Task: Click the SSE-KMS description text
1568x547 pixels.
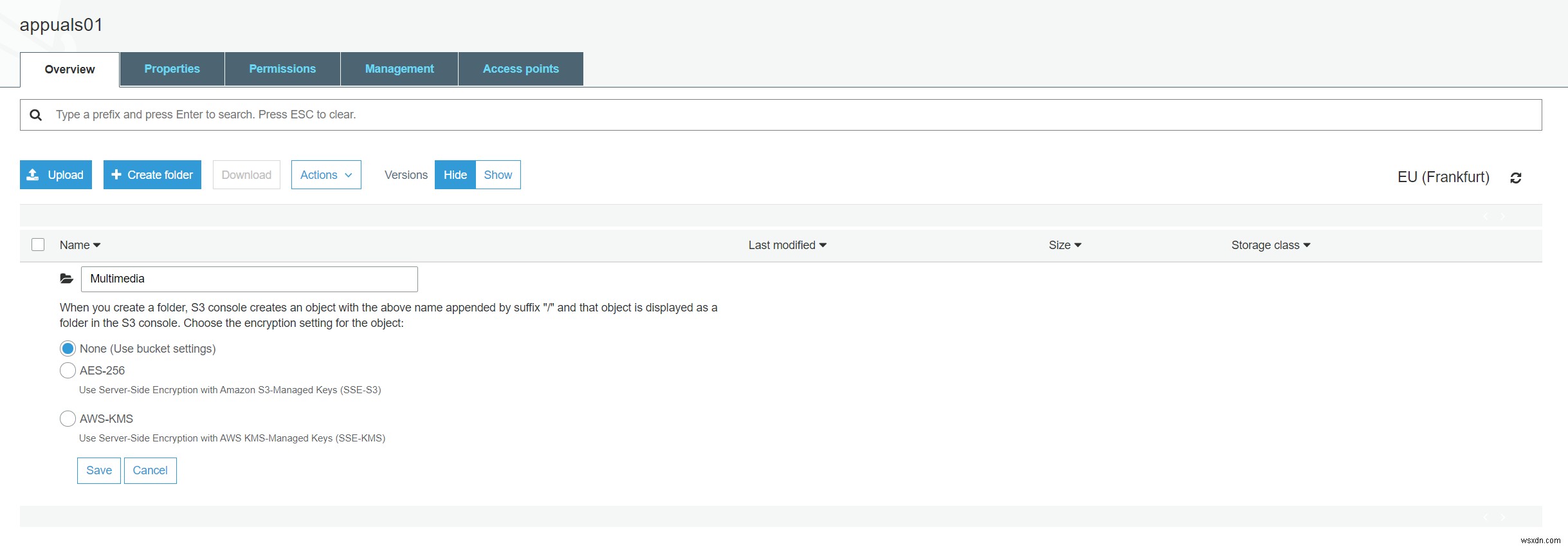Action: [232, 438]
